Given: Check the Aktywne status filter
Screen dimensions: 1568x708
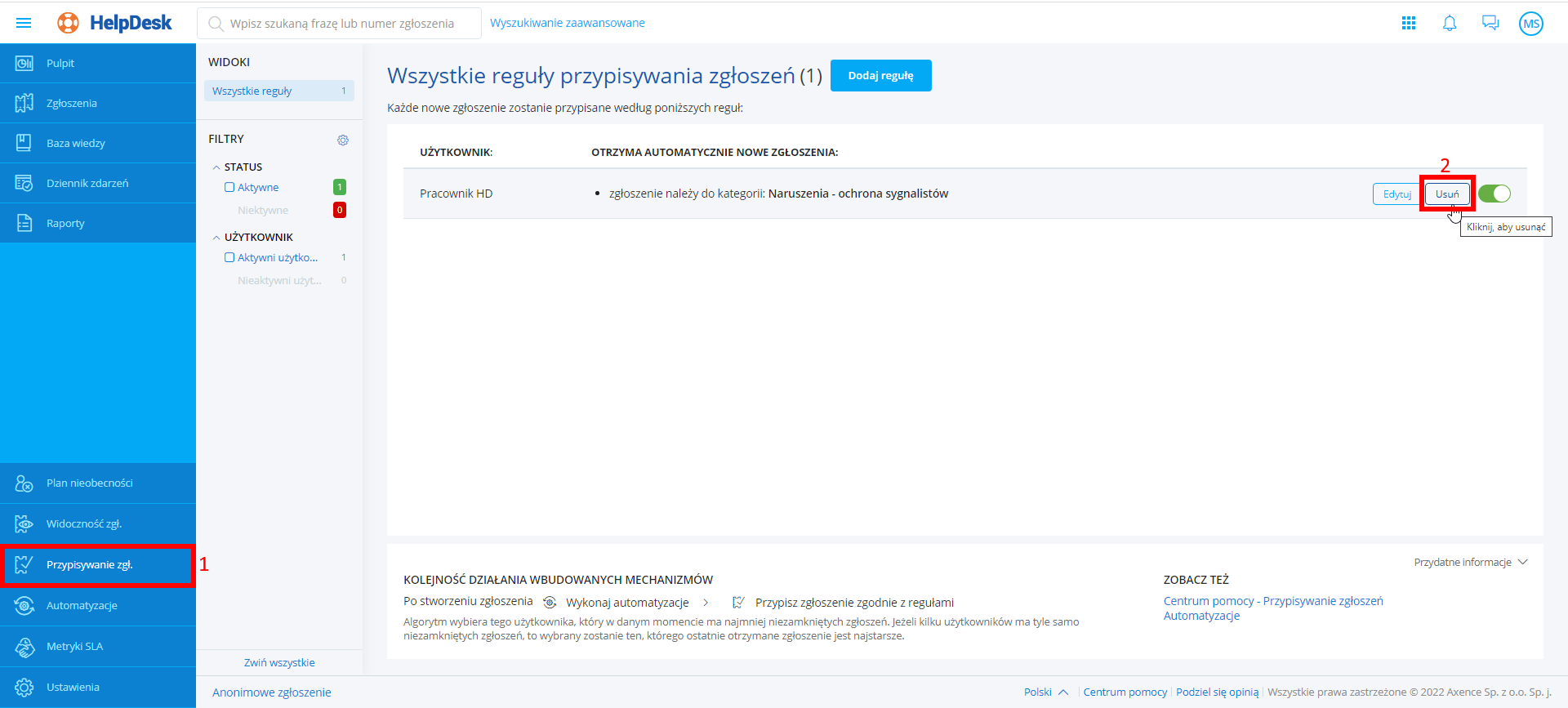Looking at the screenshot, I should (229, 187).
